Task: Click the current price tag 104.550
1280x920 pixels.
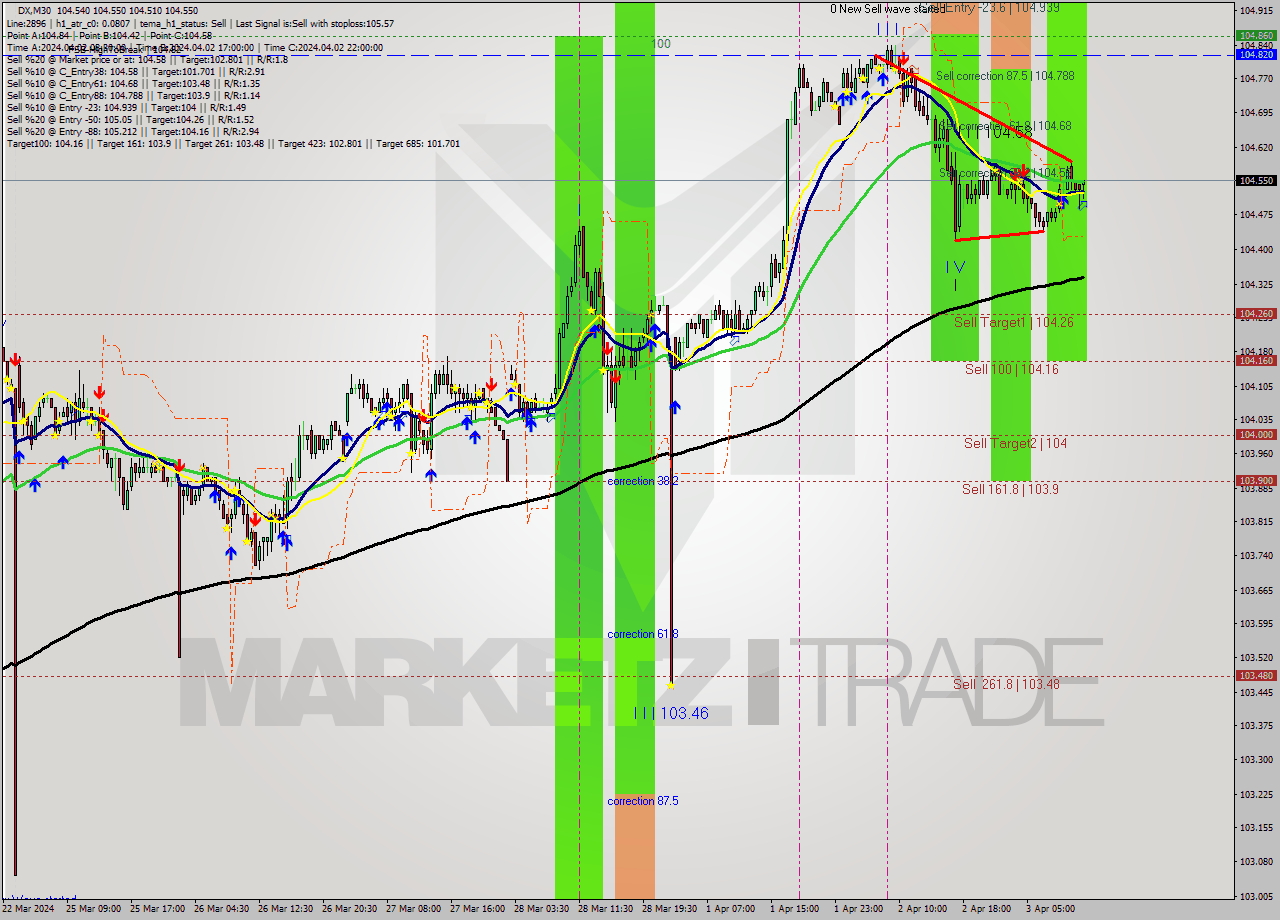Action: click(x=1256, y=181)
